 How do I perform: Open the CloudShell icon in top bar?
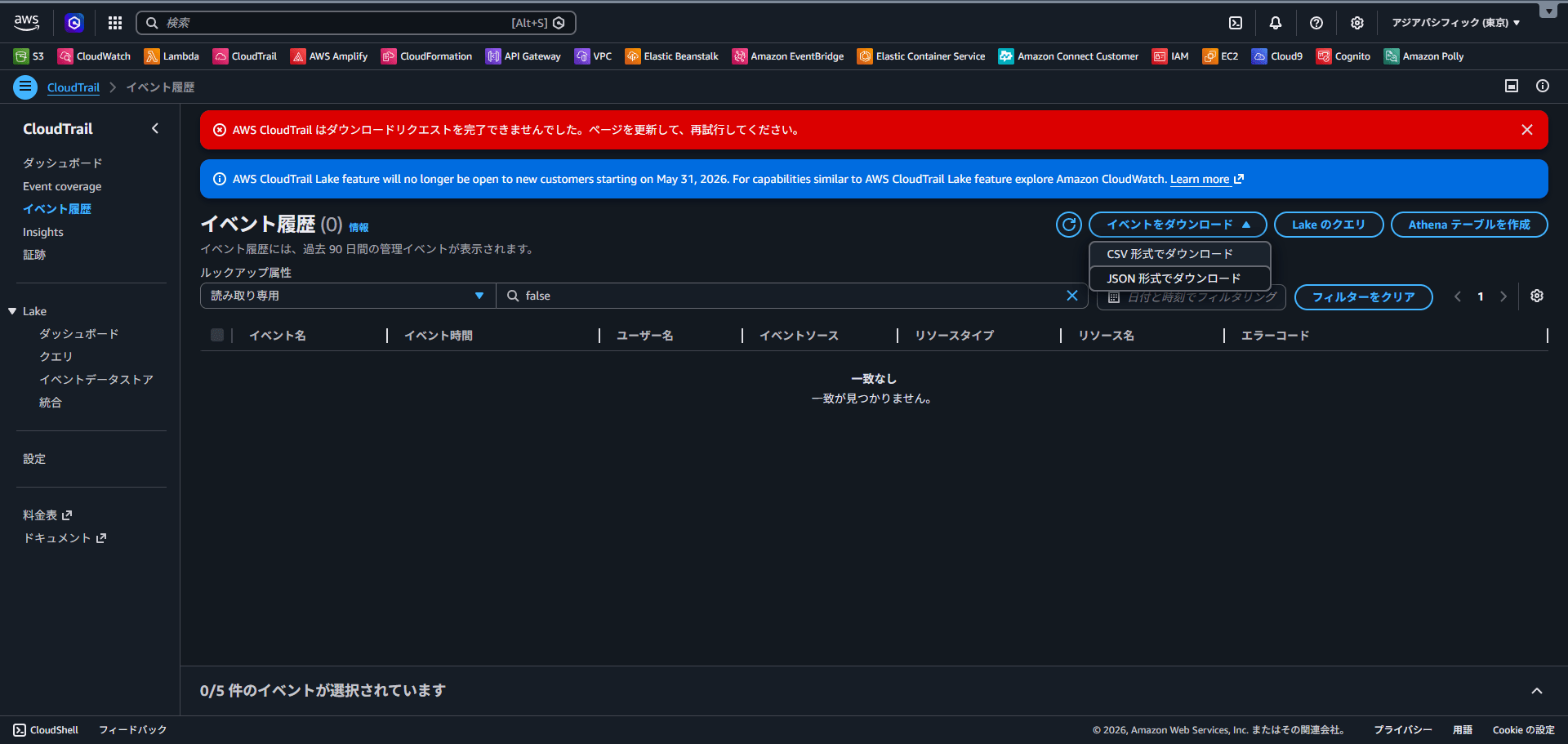pos(1236,23)
